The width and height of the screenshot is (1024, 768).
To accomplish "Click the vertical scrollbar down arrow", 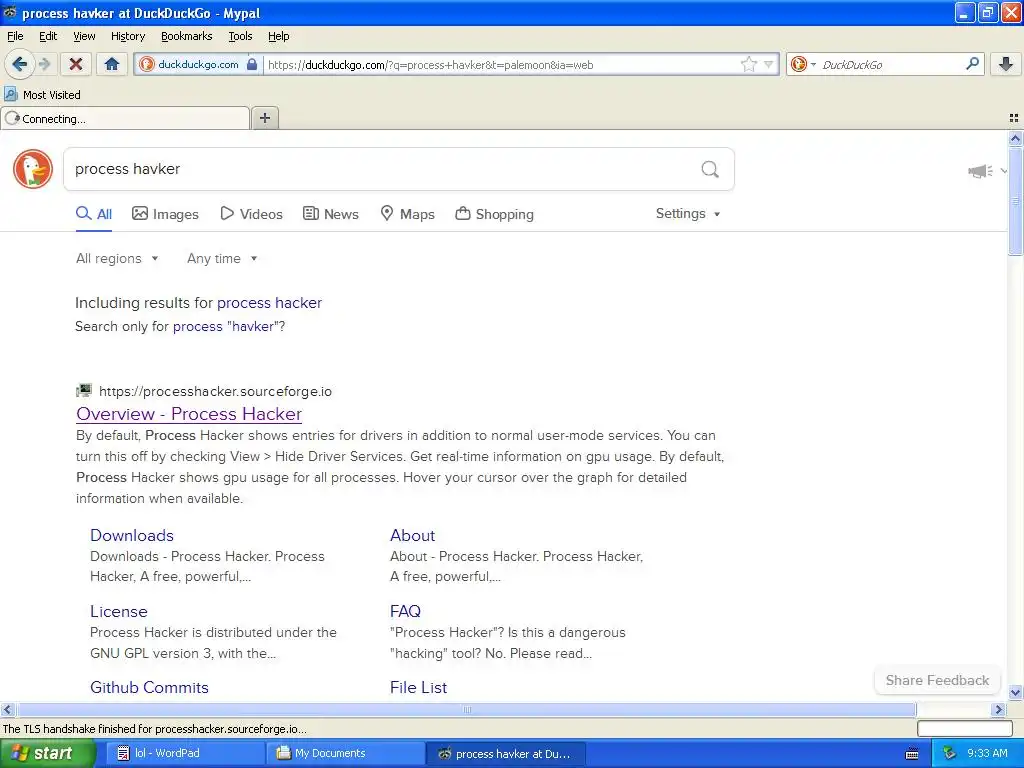I will (1015, 693).
